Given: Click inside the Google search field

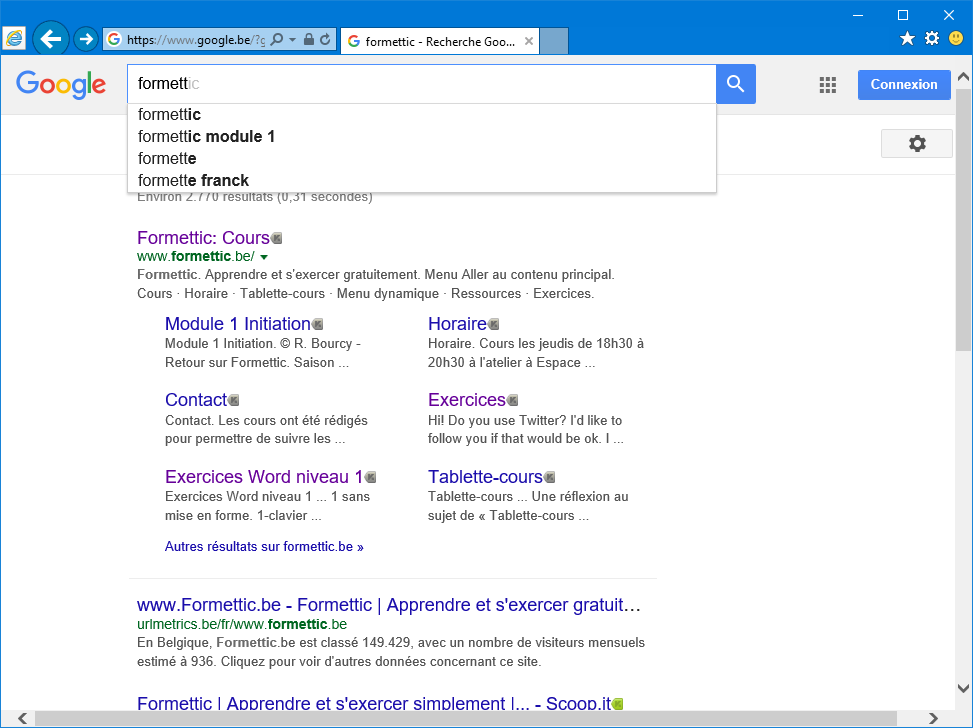Looking at the screenshot, I should [421, 83].
